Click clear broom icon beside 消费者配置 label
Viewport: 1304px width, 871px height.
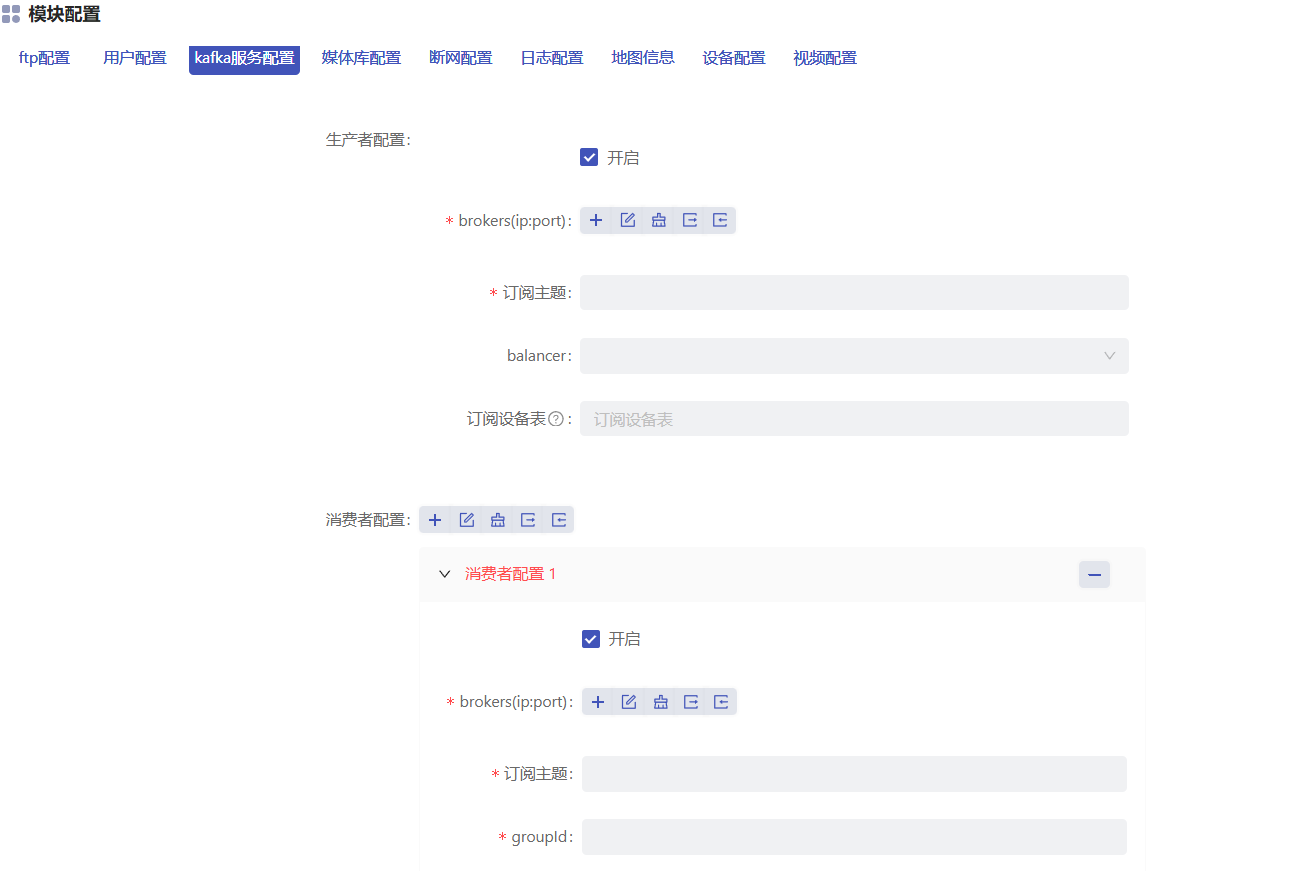coord(498,520)
